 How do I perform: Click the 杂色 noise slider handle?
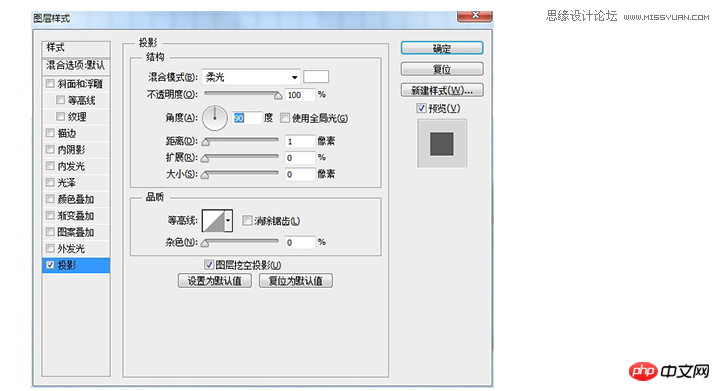coord(206,243)
